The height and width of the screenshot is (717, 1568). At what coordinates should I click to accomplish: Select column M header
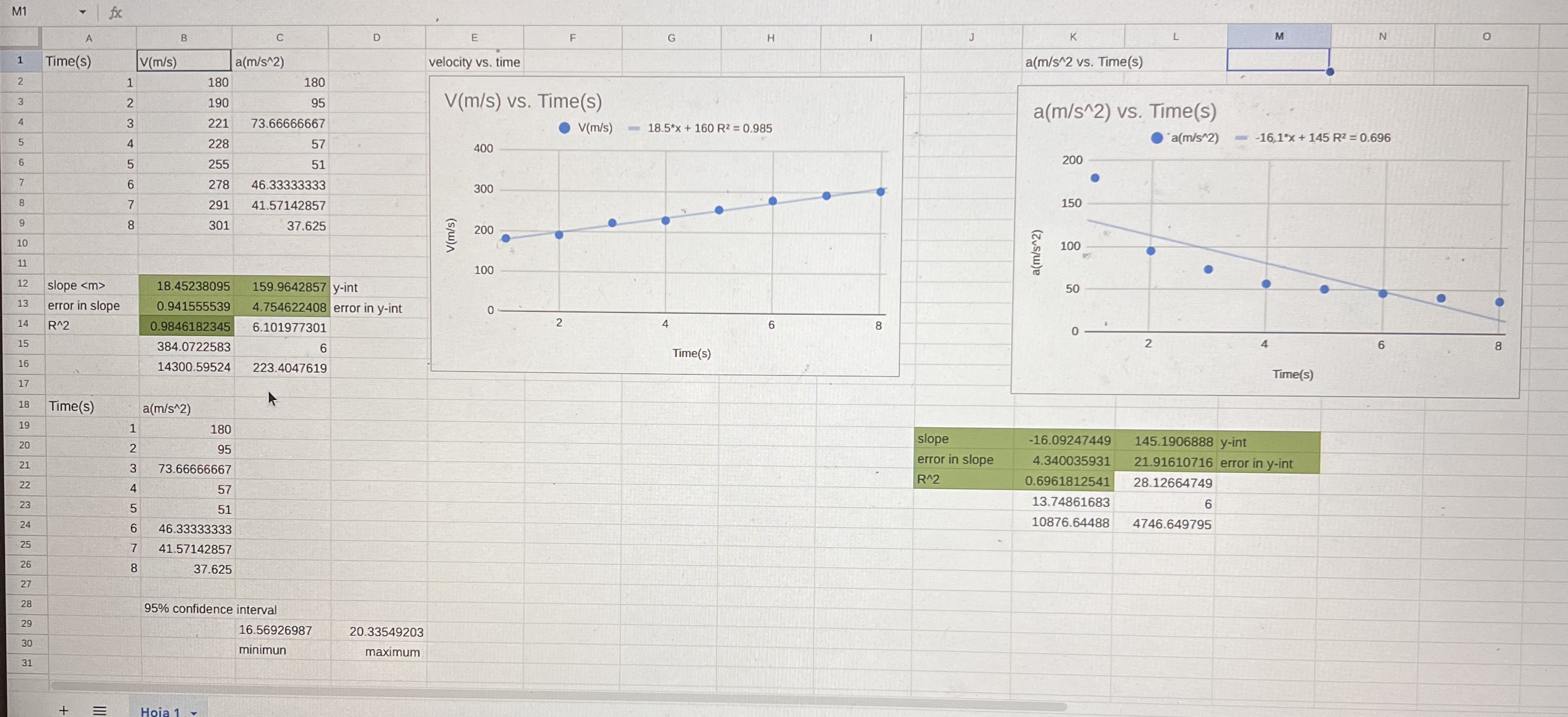pos(1279,37)
